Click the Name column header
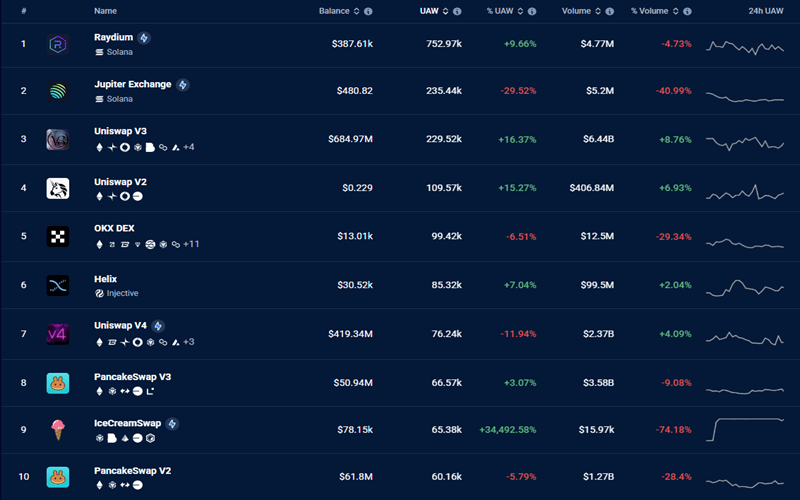The height and width of the screenshot is (500, 800). (106, 11)
